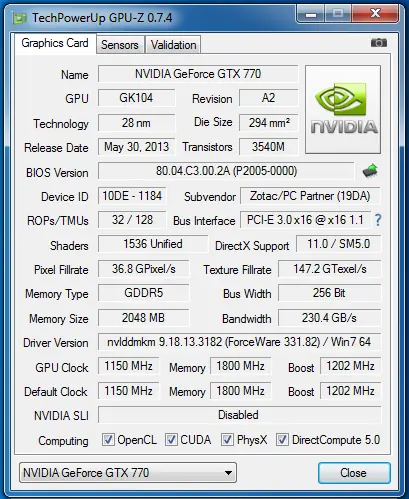Click the GPU field GK104
This screenshot has width=409, height=499.
pyautogui.click(x=136, y=98)
